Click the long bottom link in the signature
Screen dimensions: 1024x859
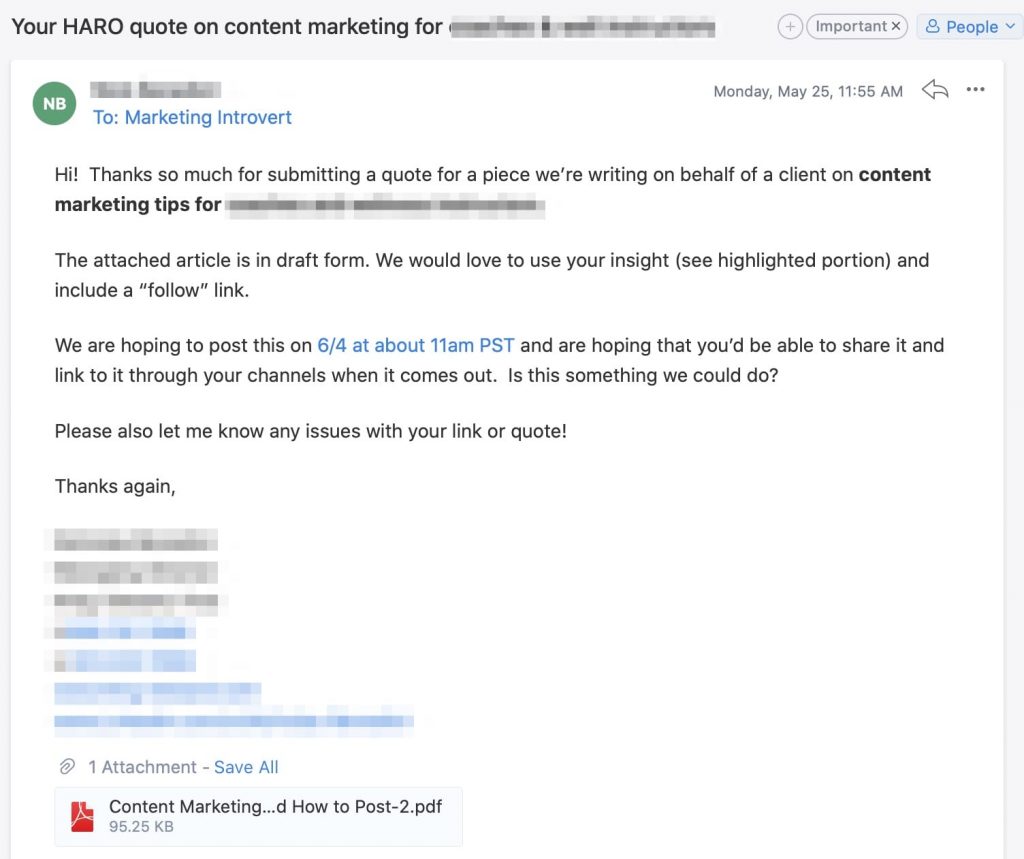coord(234,724)
